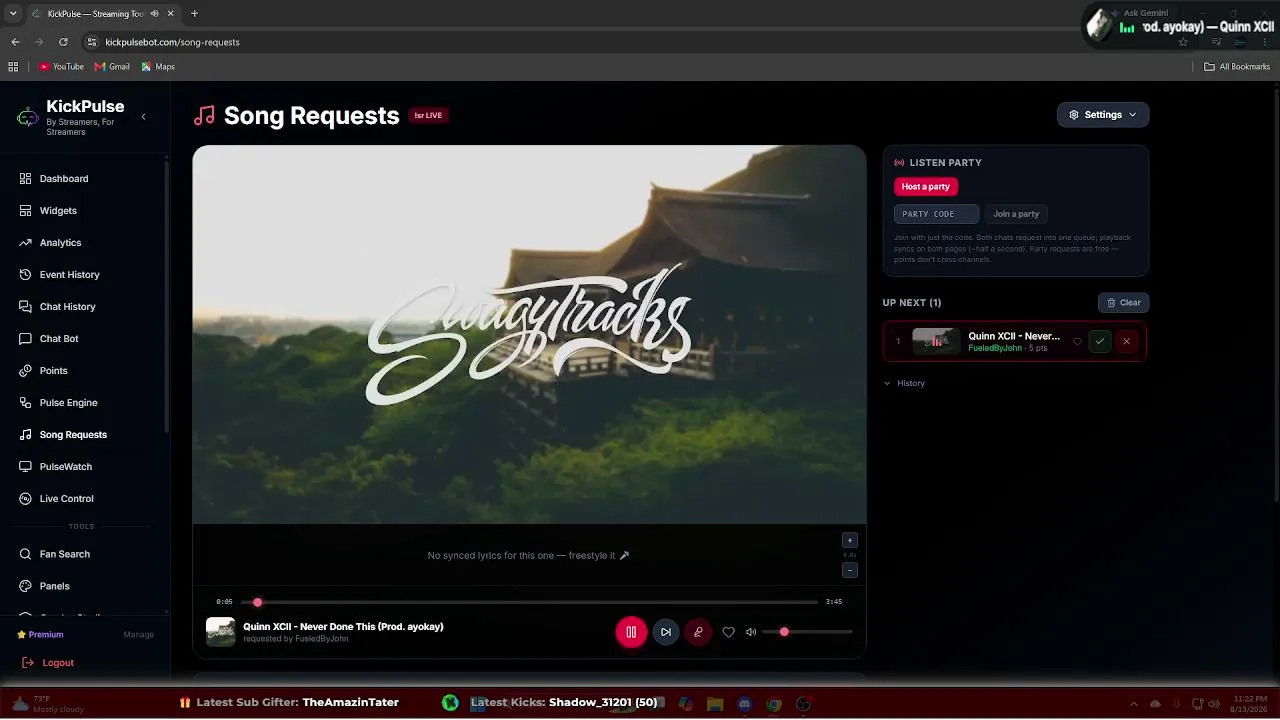Expand the History section
1280x720 pixels.
pos(904,383)
